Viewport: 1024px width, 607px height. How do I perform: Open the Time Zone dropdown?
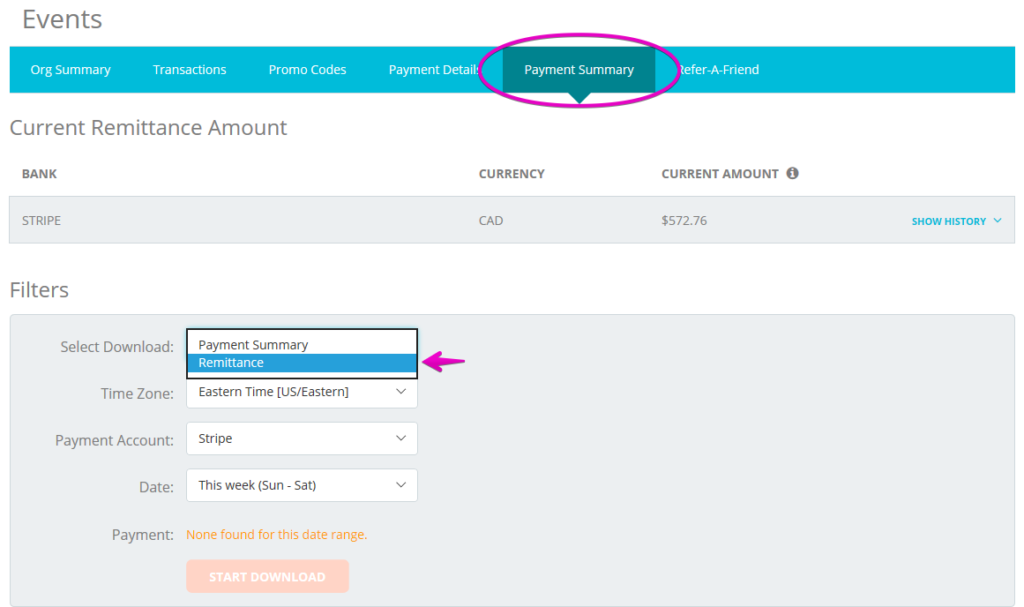coord(302,391)
